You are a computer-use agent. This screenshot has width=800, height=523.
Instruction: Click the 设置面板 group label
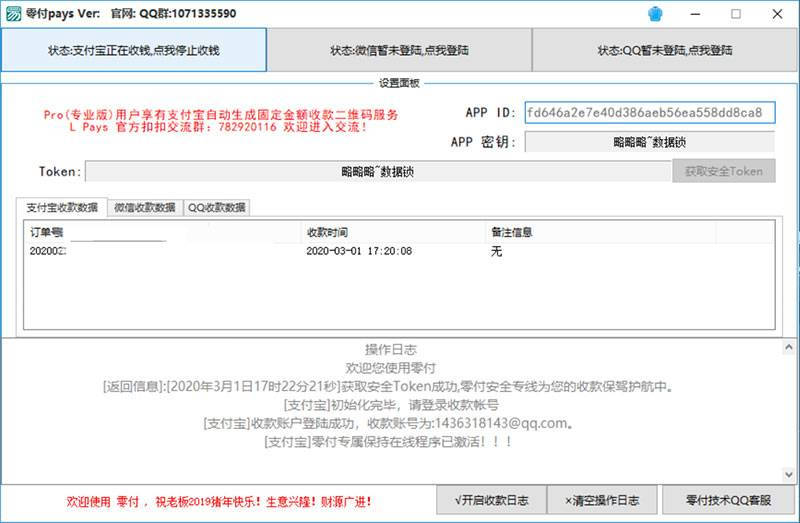pyautogui.click(x=399, y=83)
